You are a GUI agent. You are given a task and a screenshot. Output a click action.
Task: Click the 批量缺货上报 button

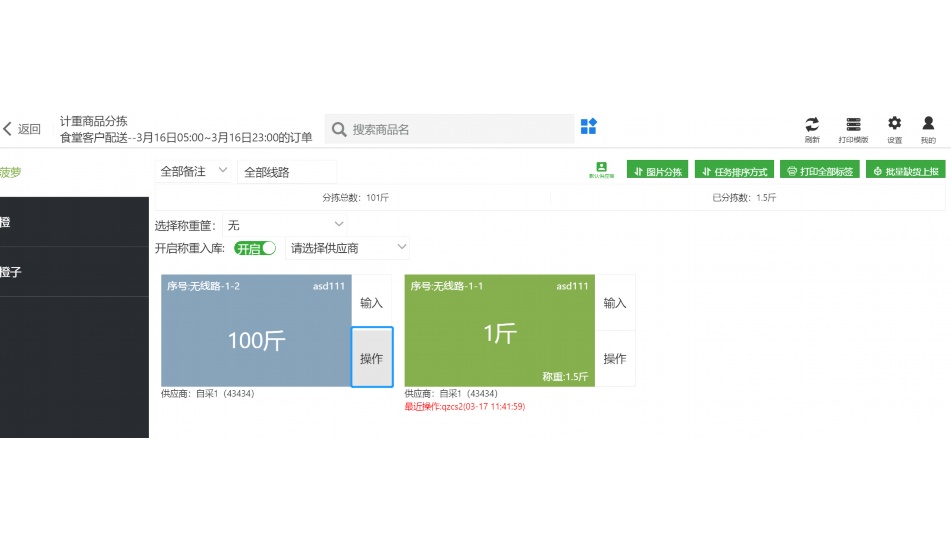(x=905, y=171)
